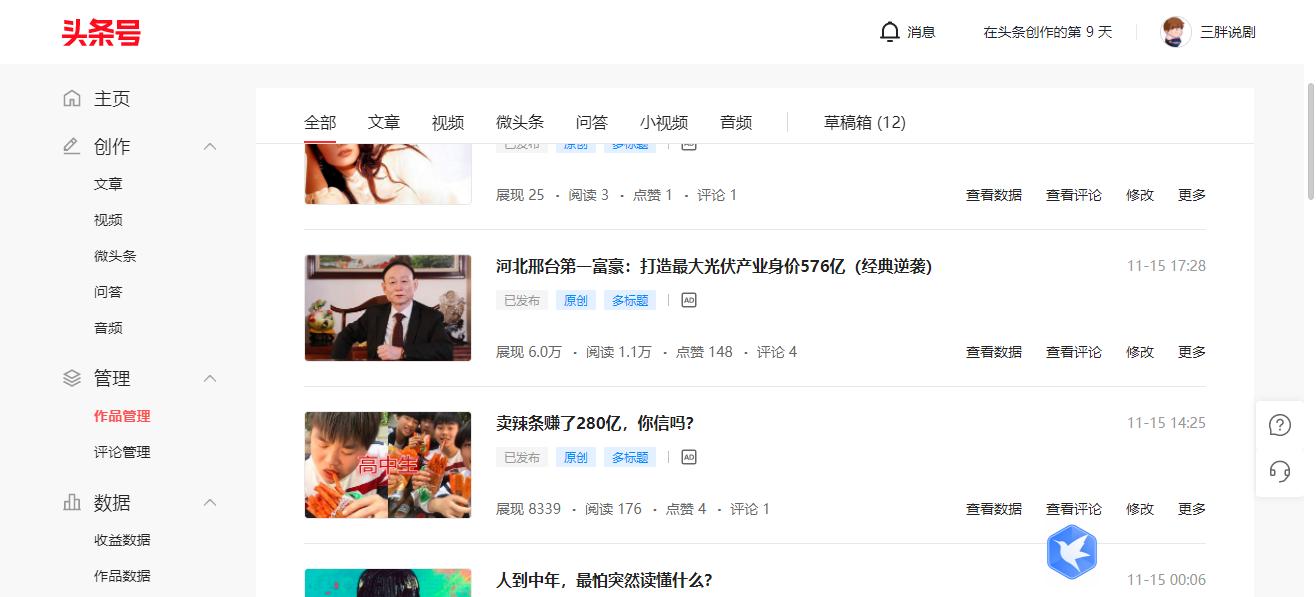Click 查看数据 for the 河北邢台 article
The image size is (1316, 597).
point(993,351)
